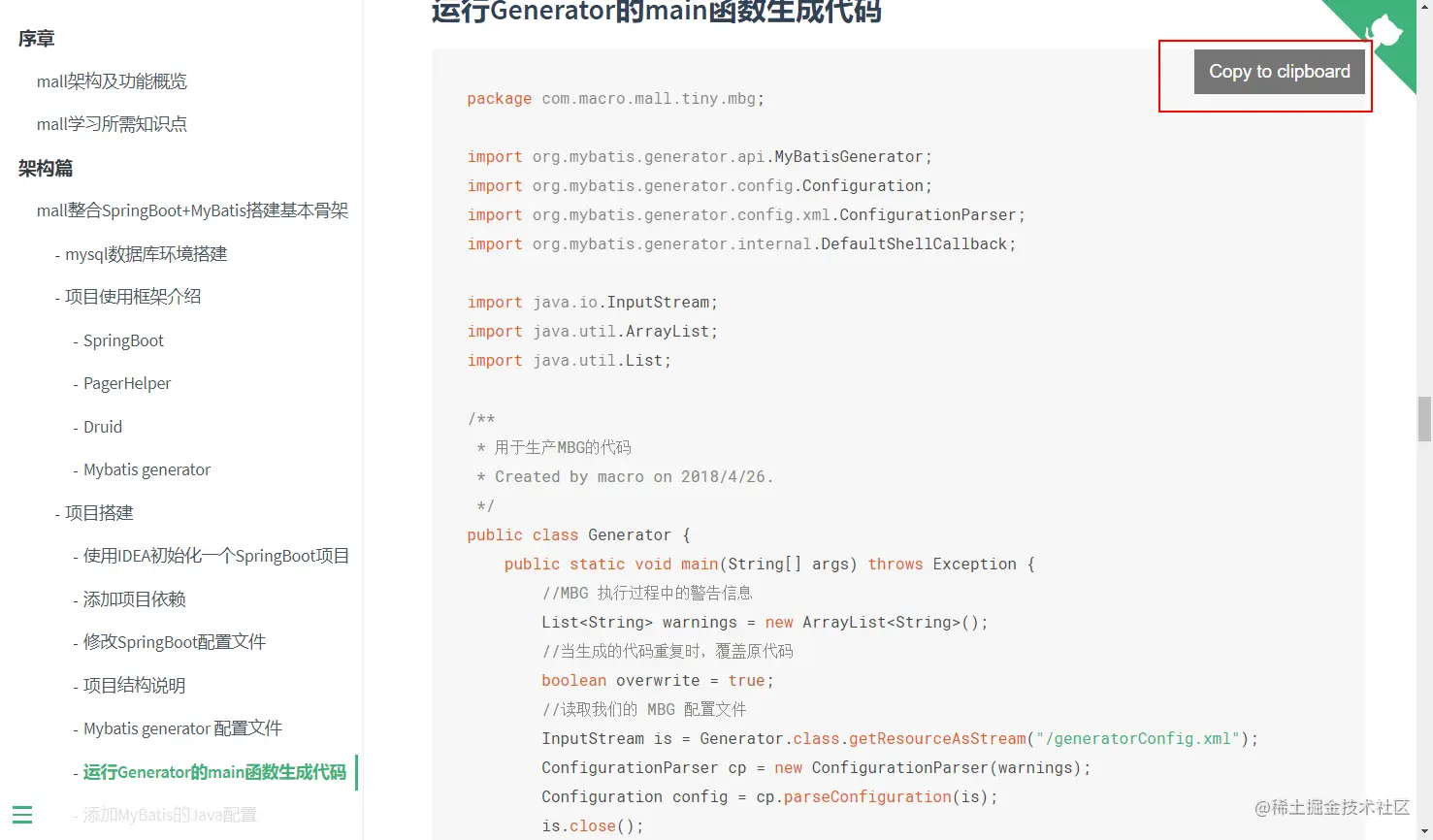Open the 项目结构说明 subsection
This screenshot has height=840, width=1433.
(x=134, y=686)
